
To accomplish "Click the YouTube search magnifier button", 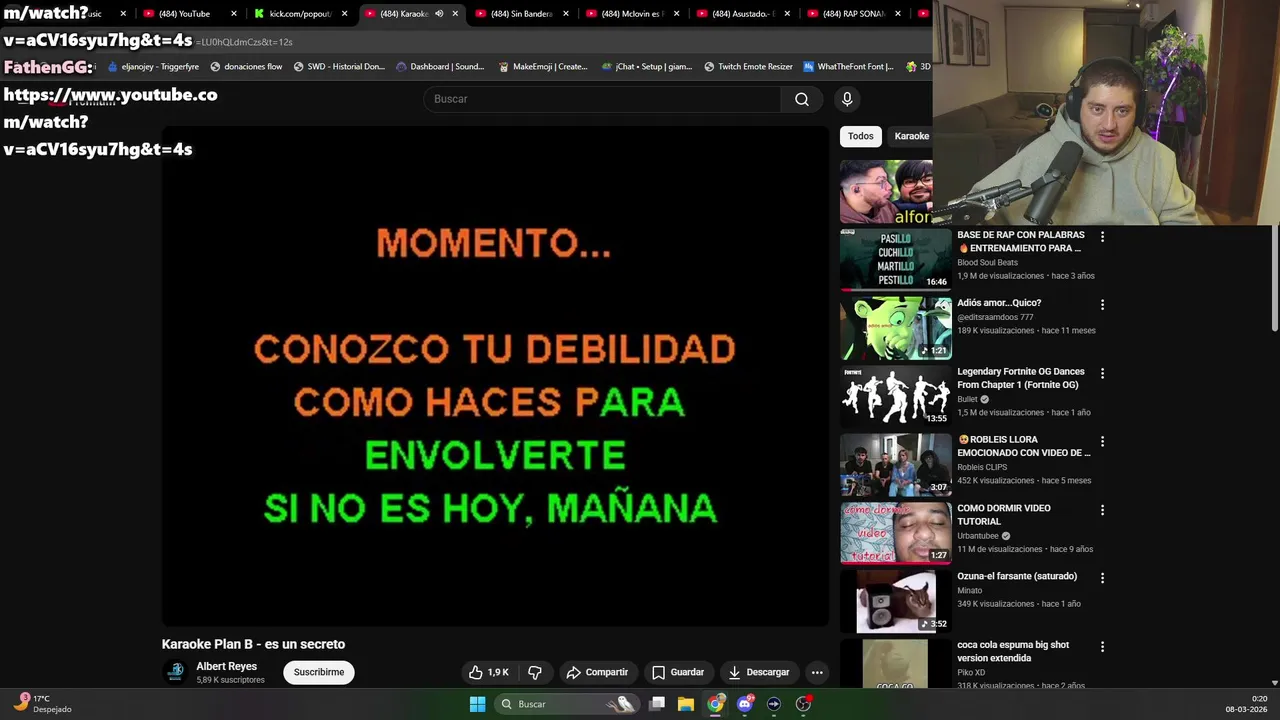I will tap(802, 99).
